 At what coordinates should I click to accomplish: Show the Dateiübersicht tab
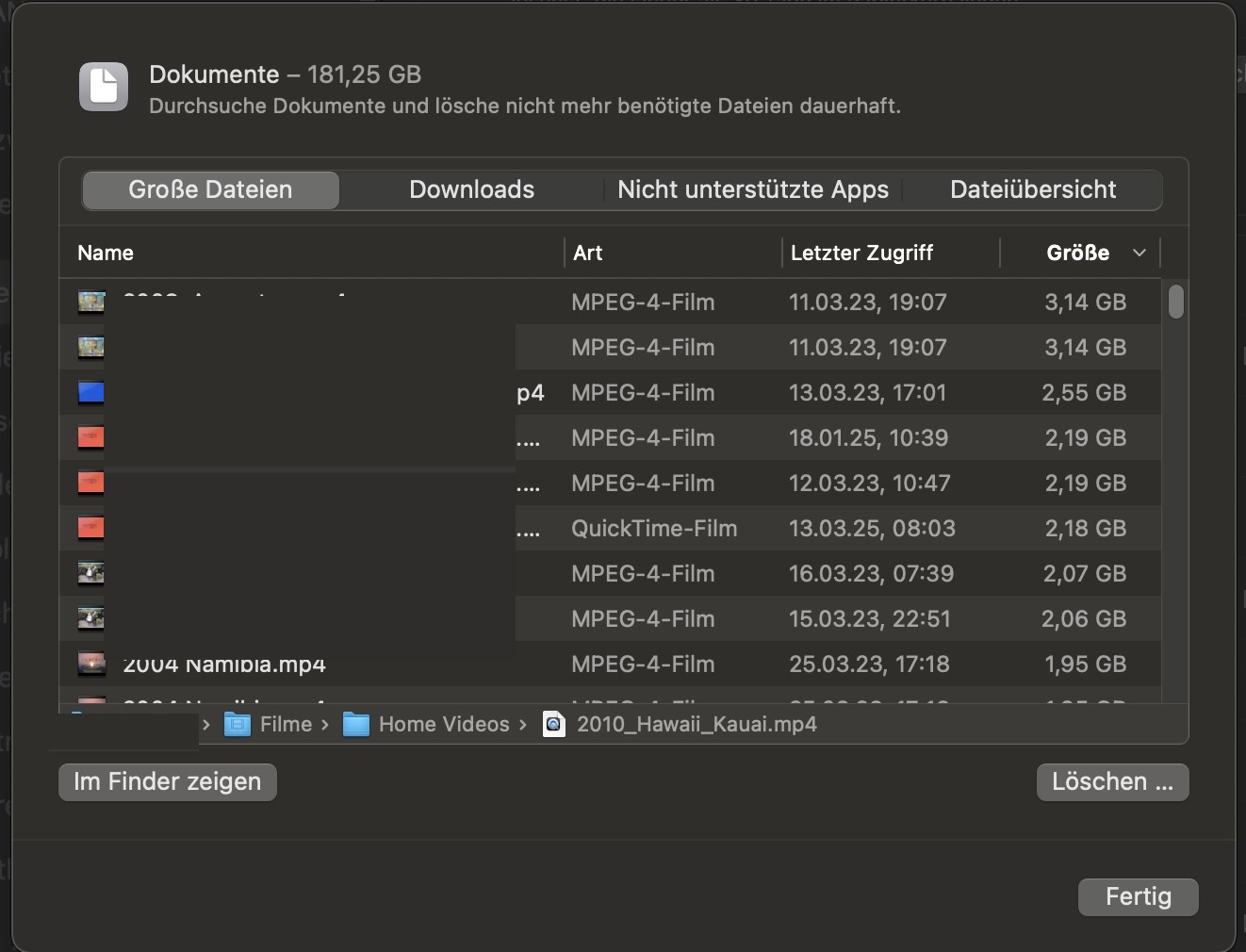tap(1032, 189)
